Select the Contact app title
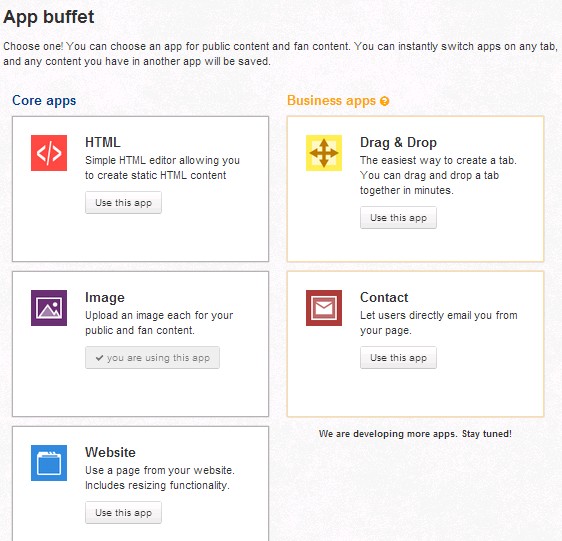Image resolution: width=562 pixels, height=541 pixels. click(384, 298)
